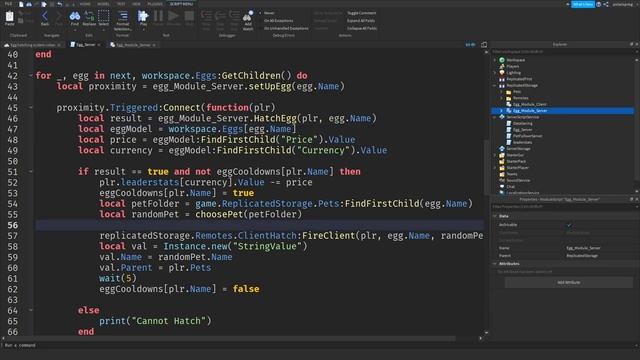Toggle the Archivable checkbox in Properties
The image size is (640, 360).
(569, 225)
